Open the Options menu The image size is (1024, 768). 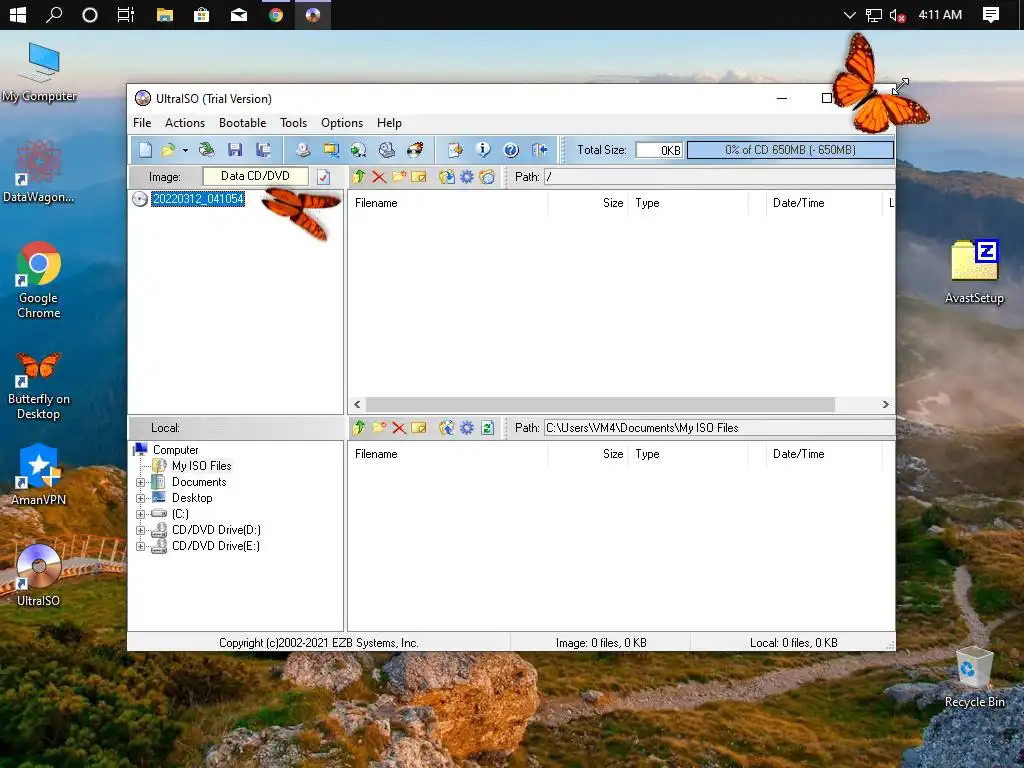coord(342,123)
